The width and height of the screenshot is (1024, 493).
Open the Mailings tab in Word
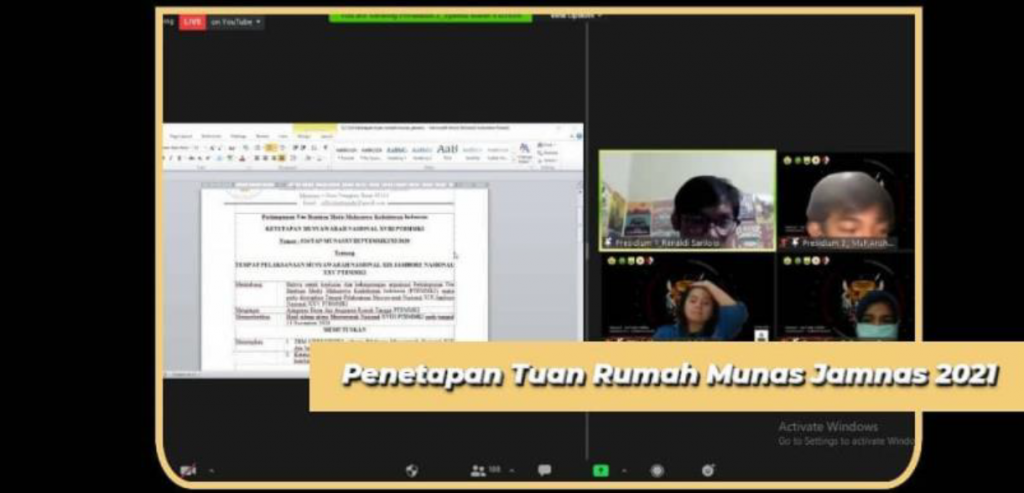238,136
